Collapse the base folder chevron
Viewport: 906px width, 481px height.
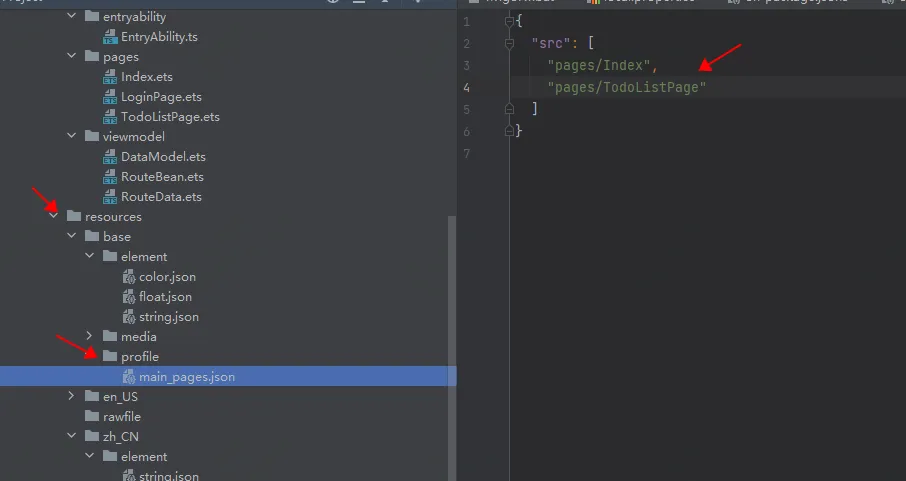tap(72, 235)
